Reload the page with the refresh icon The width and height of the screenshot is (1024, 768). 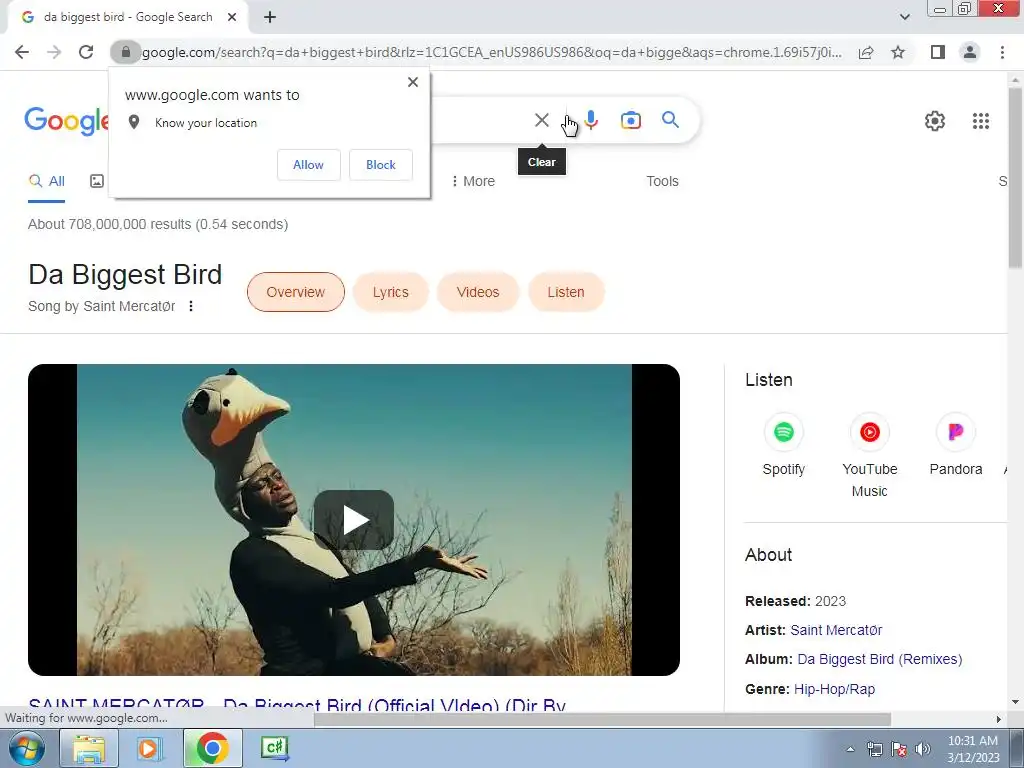pyautogui.click(x=86, y=52)
